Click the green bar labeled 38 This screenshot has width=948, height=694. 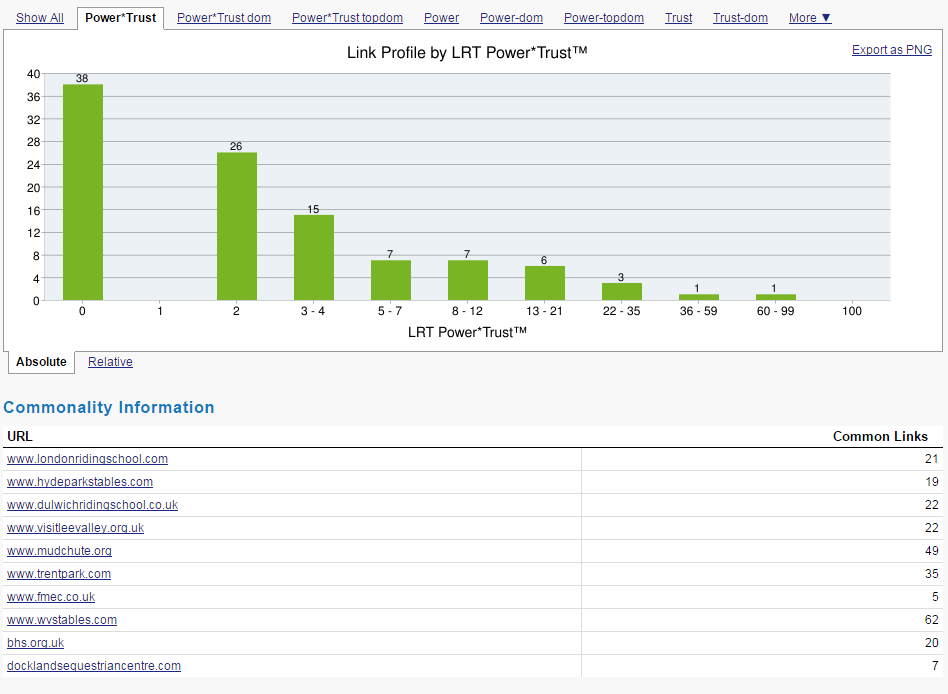83,192
